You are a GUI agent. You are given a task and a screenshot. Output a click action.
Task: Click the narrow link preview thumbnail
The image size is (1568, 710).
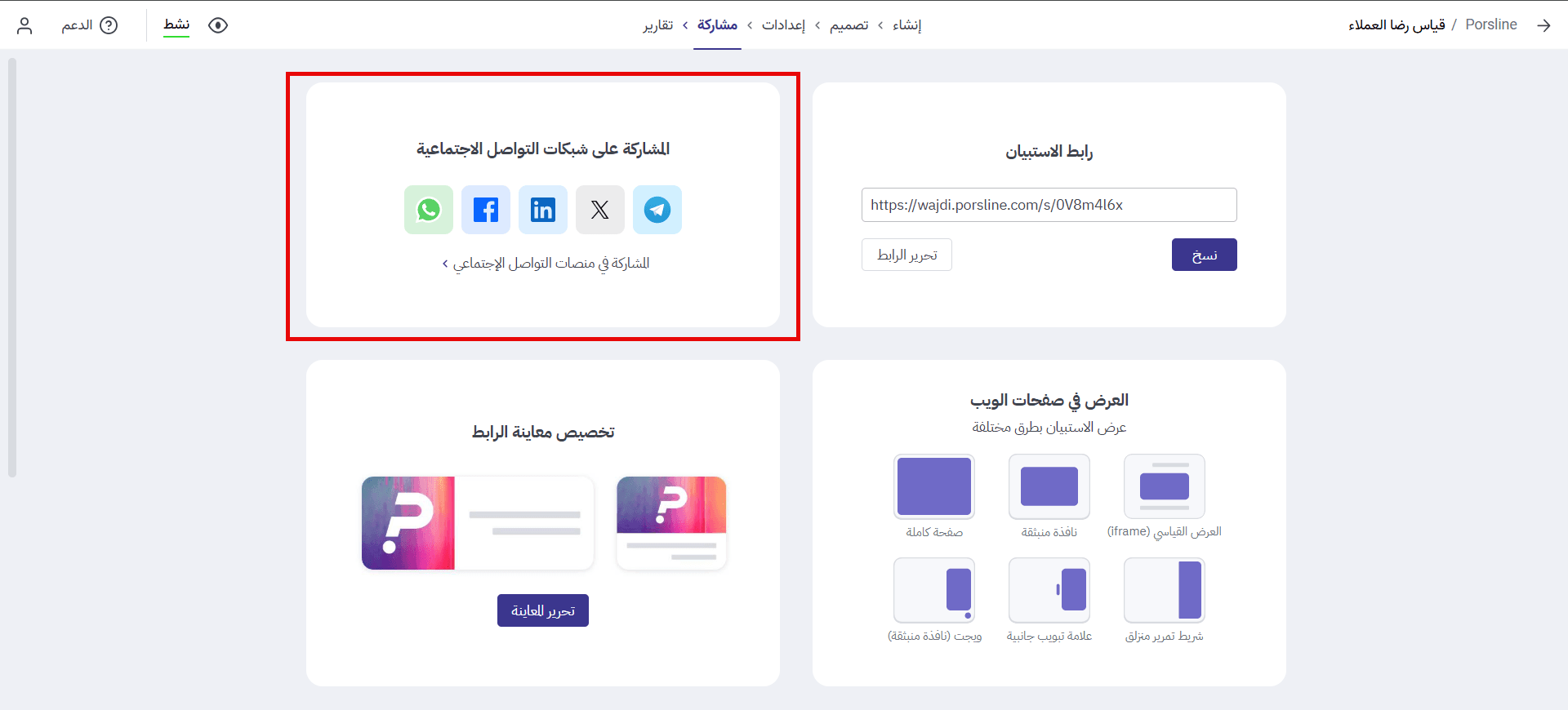pos(671,523)
